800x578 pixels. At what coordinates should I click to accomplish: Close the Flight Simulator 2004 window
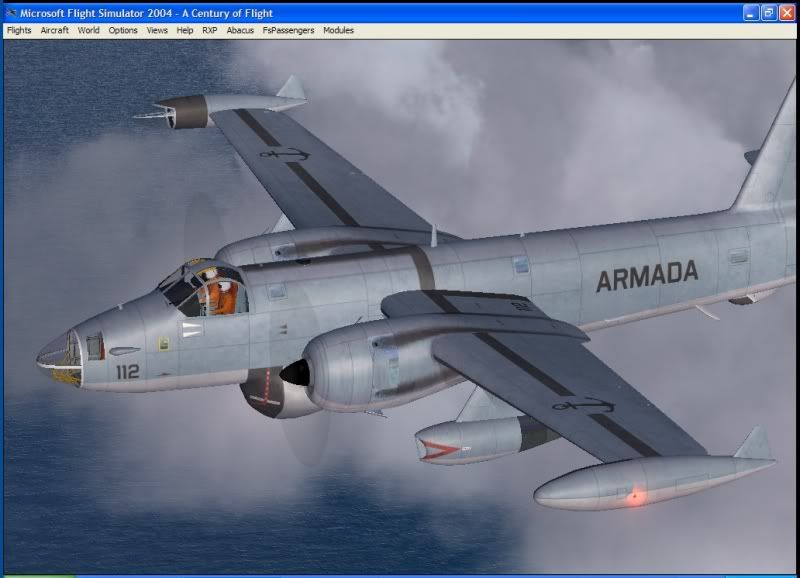click(787, 13)
